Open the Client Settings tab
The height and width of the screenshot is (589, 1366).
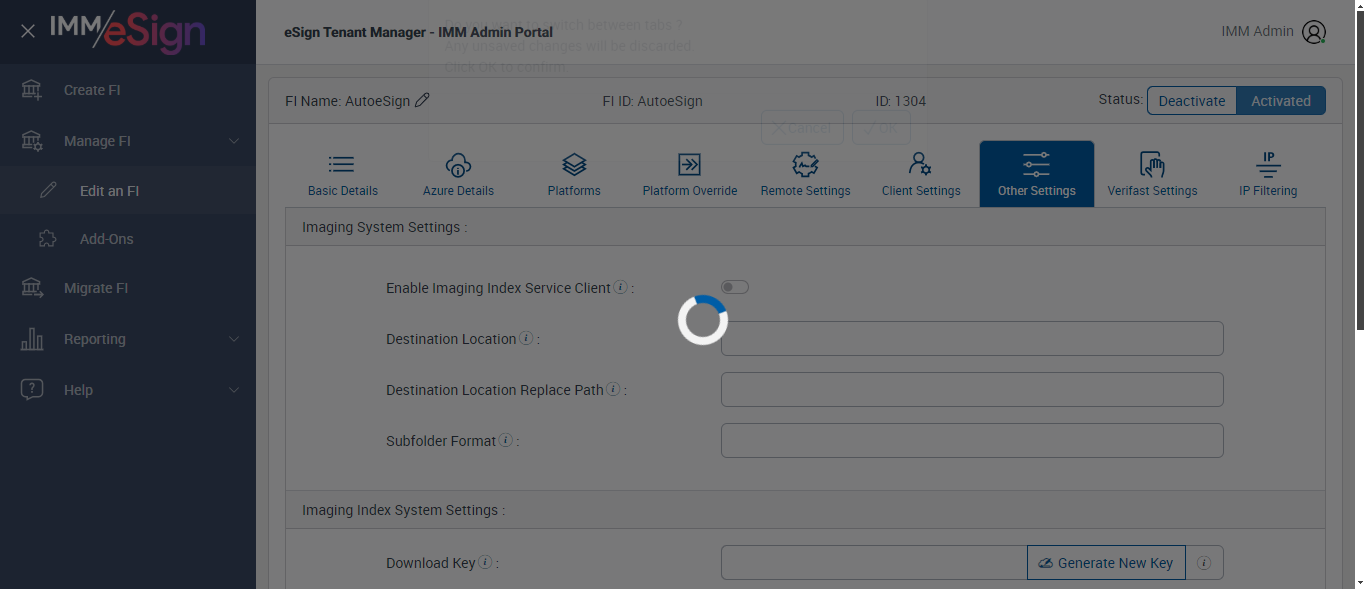tap(921, 174)
